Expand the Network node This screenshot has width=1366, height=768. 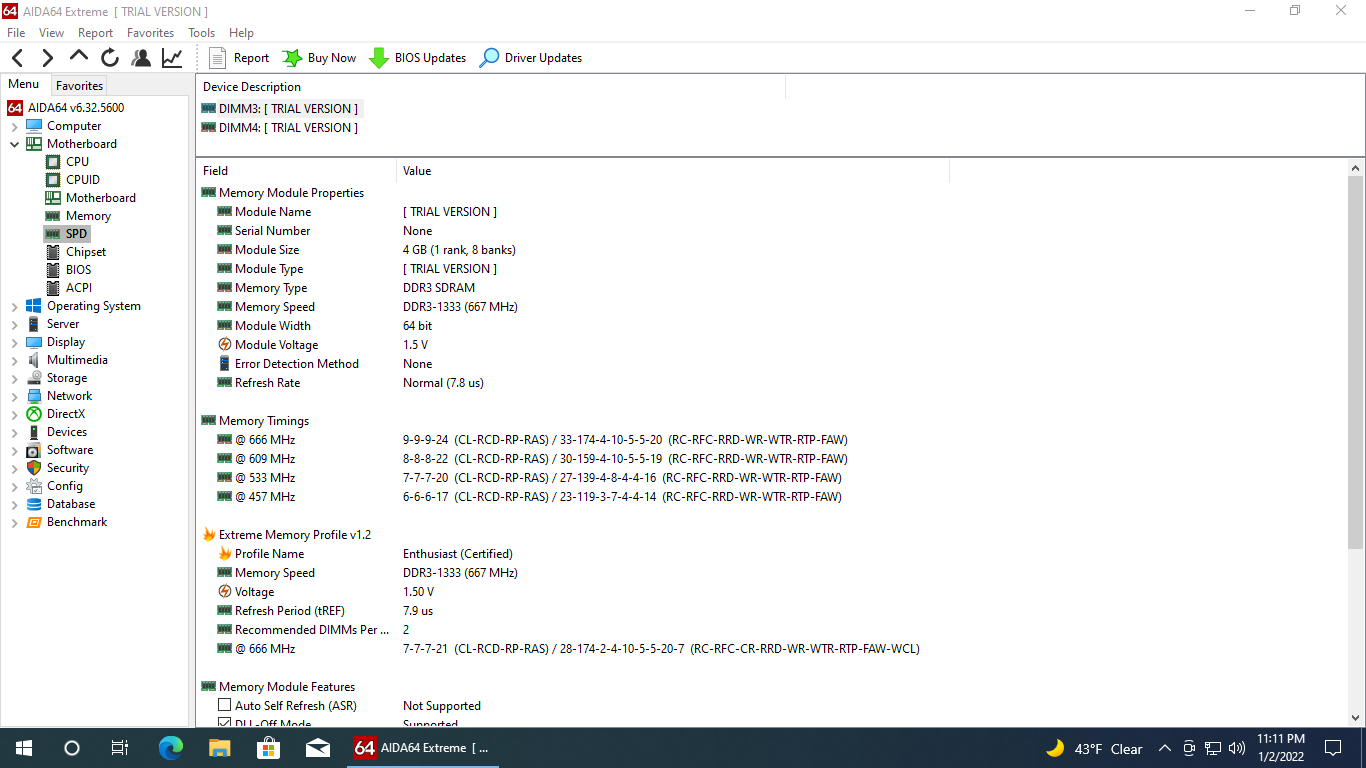(x=15, y=396)
